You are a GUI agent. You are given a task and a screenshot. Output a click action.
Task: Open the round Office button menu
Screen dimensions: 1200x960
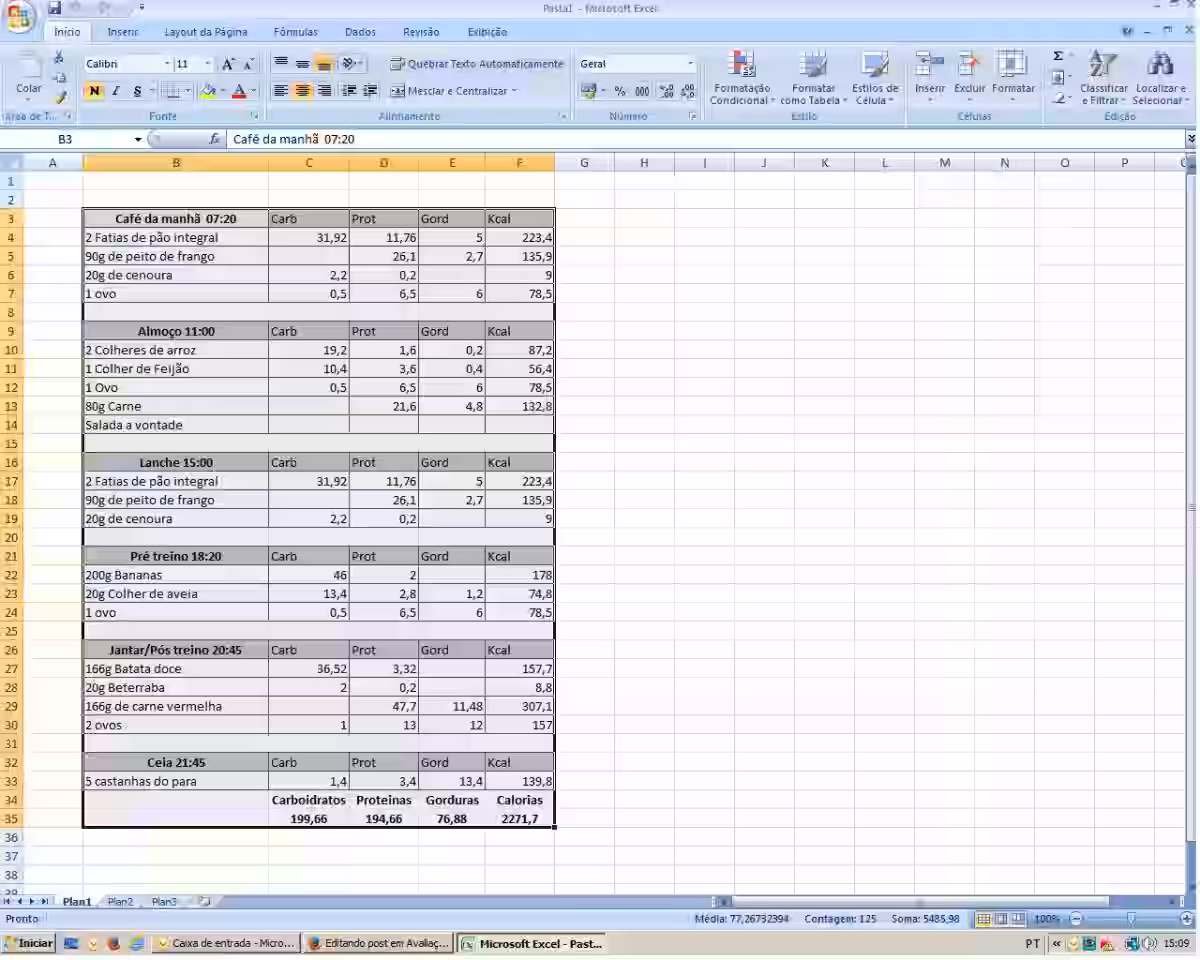pyautogui.click(x=20, y=14)
